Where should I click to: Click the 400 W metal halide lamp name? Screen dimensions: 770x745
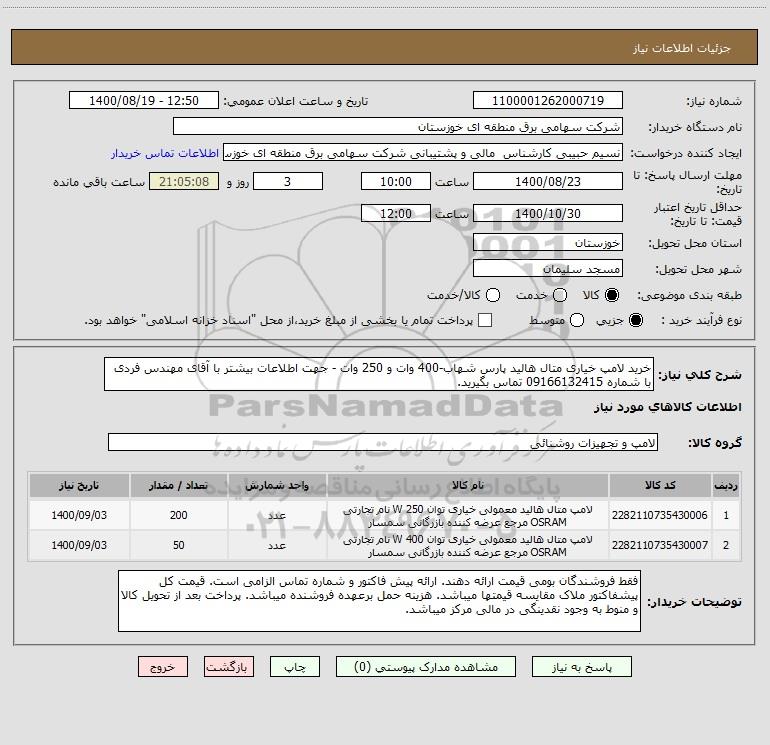point(467,545)
